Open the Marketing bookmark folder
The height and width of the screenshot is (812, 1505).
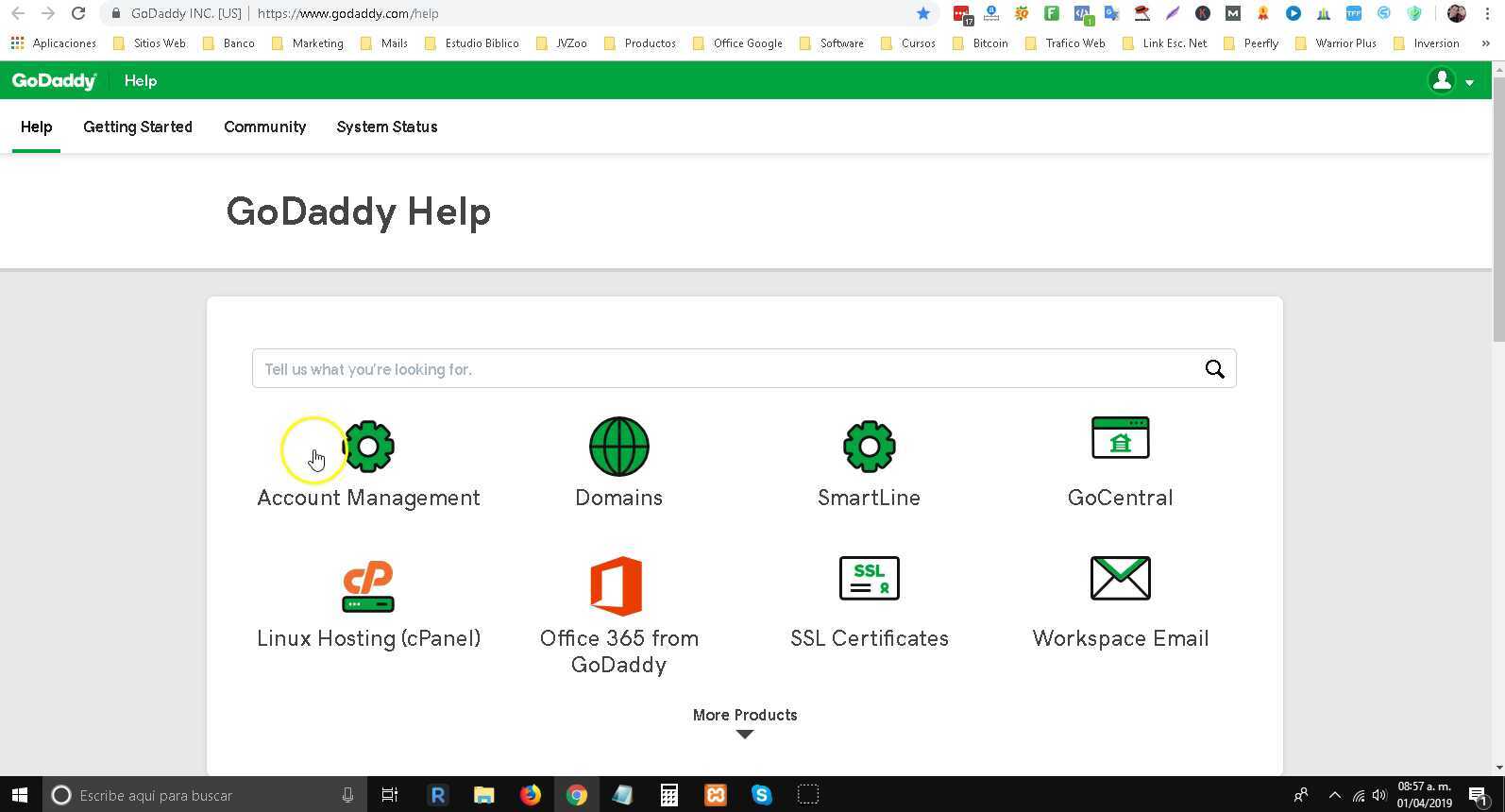pos(308,43)
